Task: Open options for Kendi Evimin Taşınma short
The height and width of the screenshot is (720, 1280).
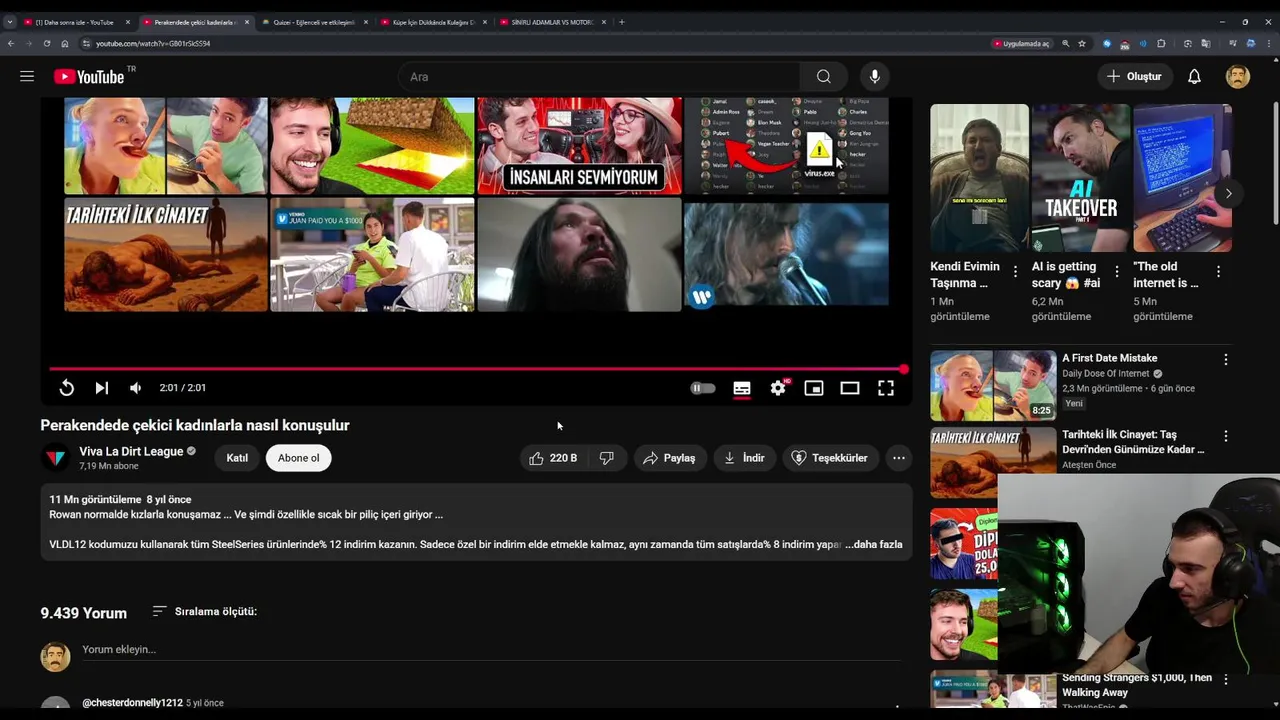Action: point(1015,271)
